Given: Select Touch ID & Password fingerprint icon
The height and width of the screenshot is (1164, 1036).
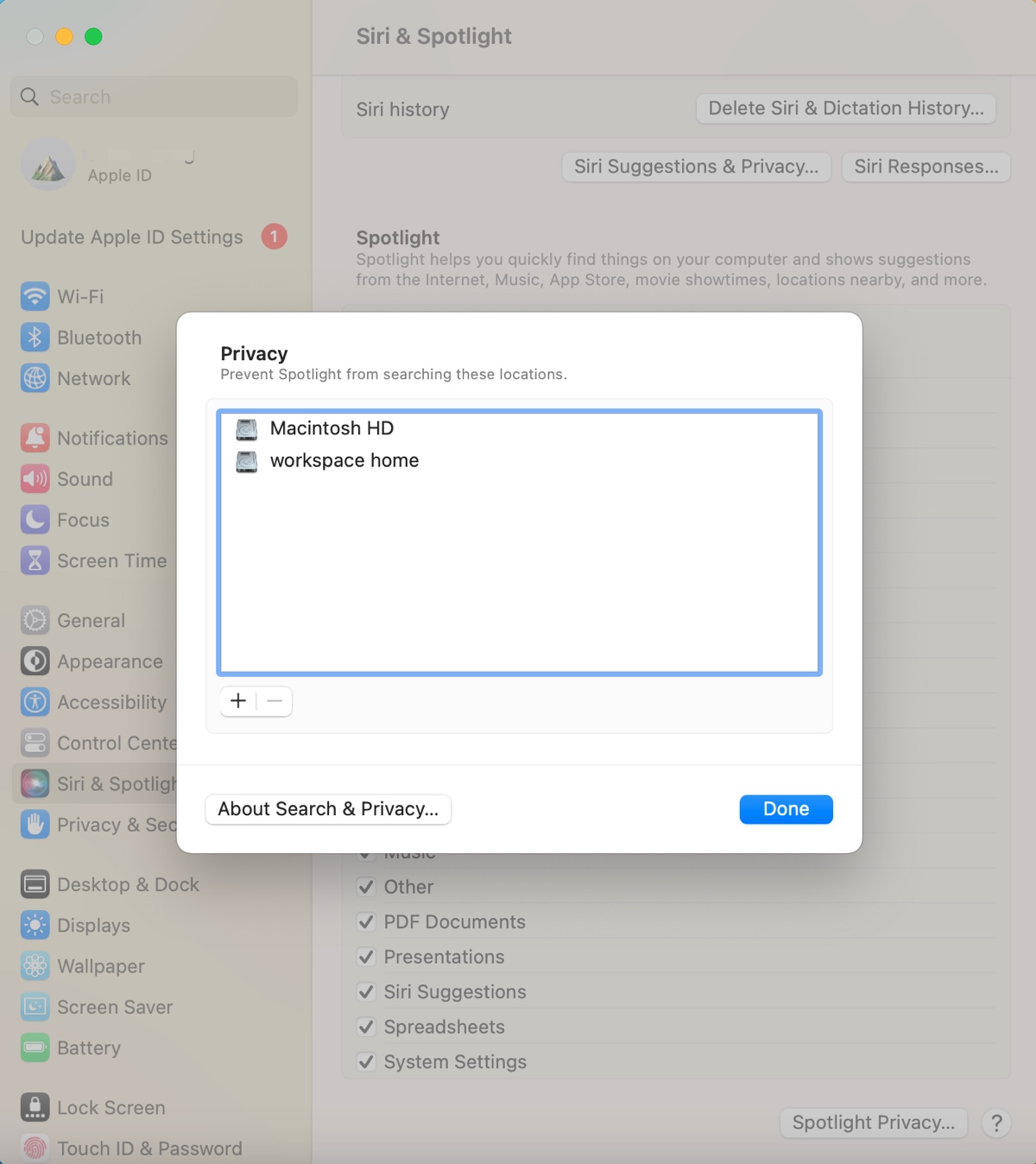Looking at the screenshot, I should tap(35, 1148).
